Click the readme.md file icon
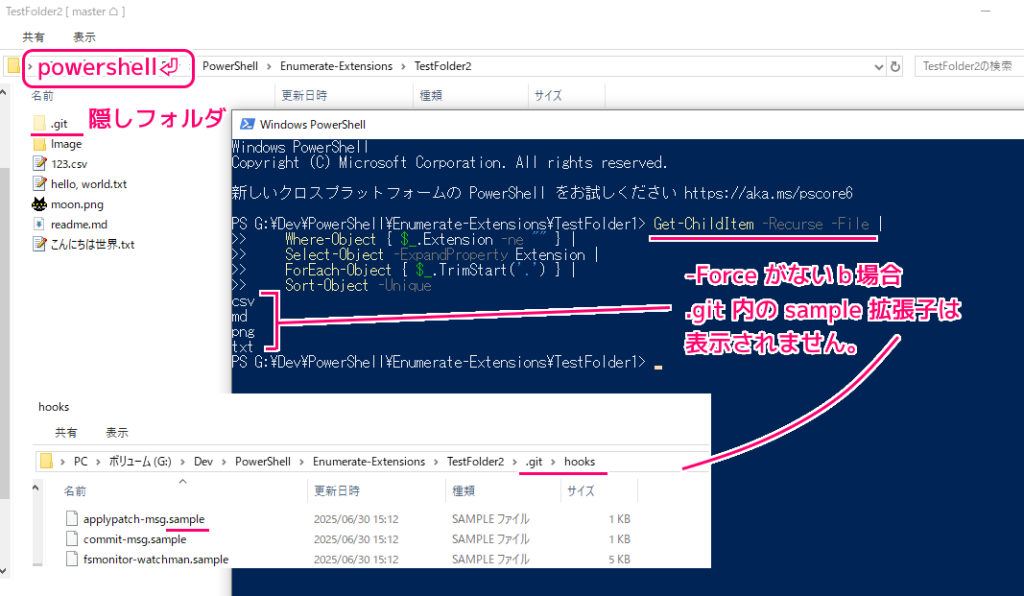1024x596 pixels. click(39, 224)
